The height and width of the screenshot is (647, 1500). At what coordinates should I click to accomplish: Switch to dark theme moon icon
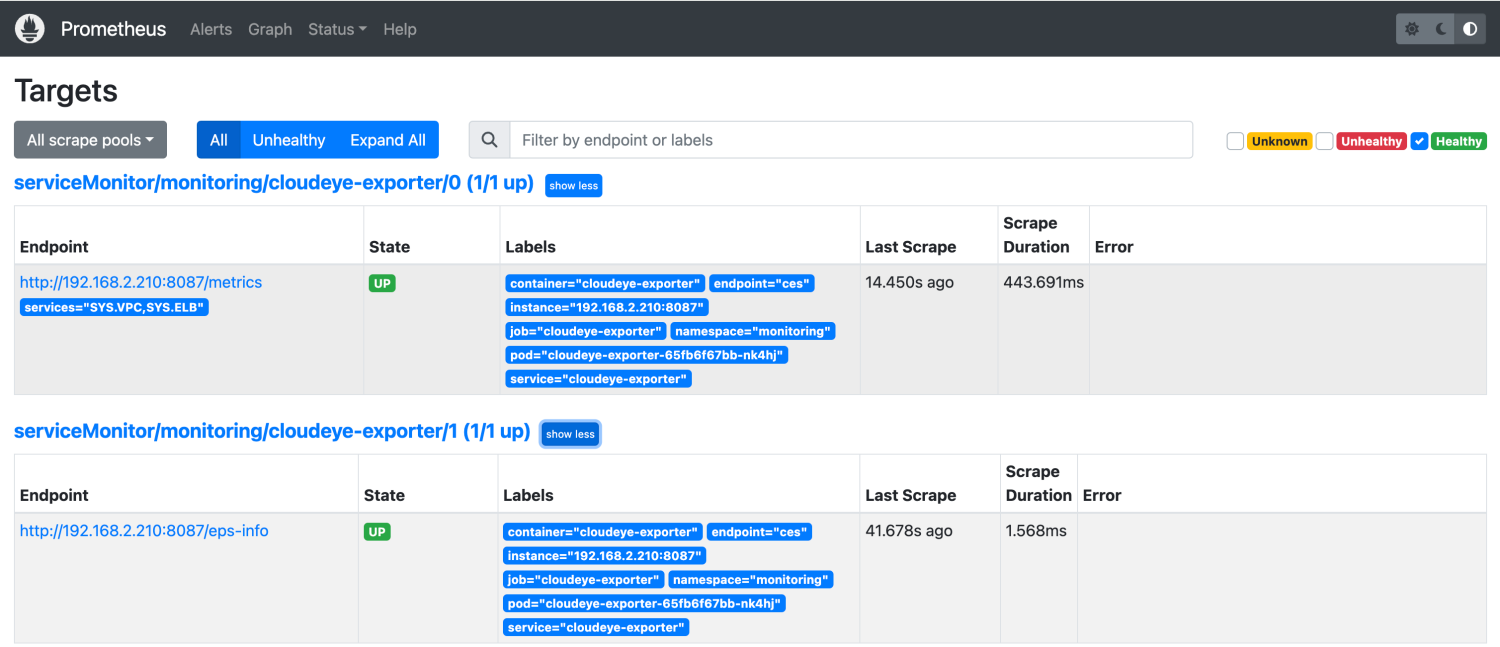(1441, 29)
